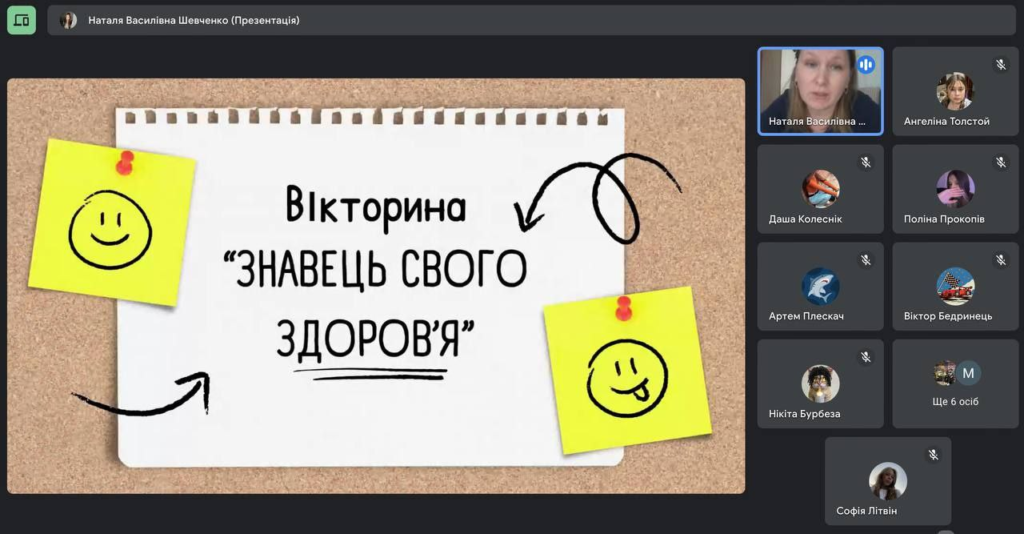Click the green presentation screen icon

pyautogui.click(x=22, y=20)
